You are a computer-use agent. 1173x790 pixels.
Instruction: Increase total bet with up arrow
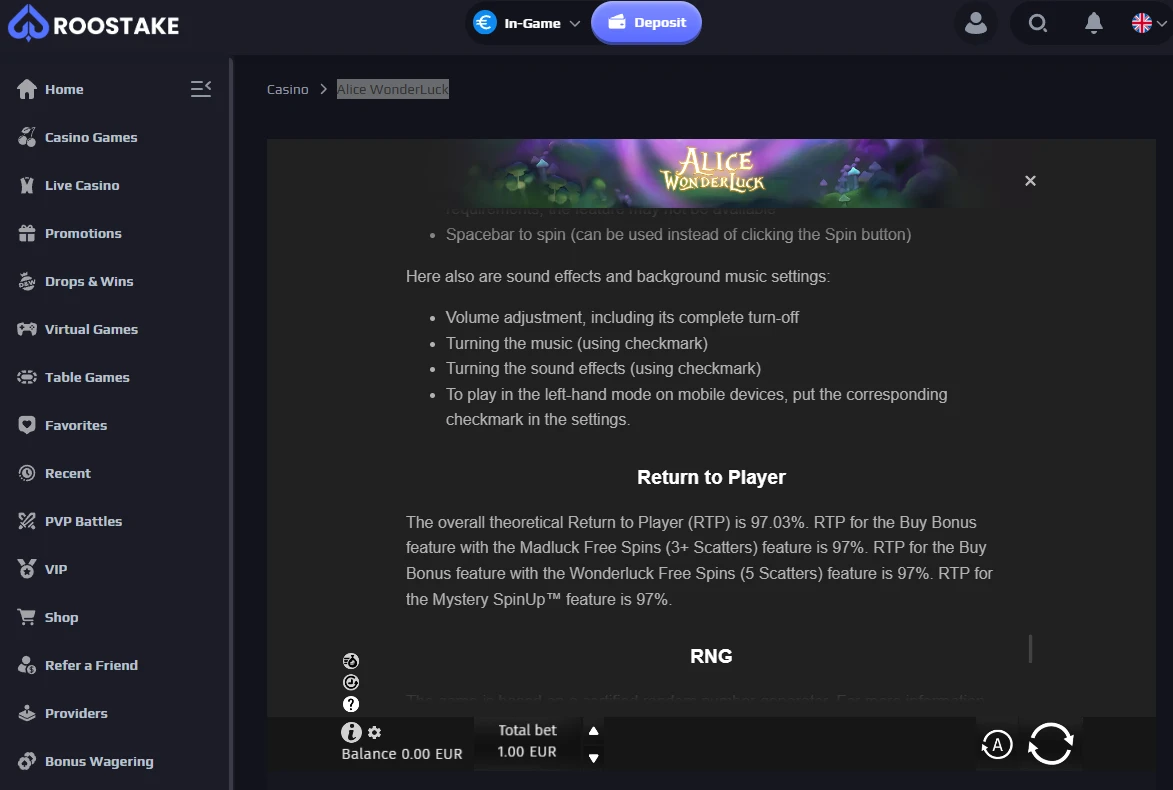(593, 731)
